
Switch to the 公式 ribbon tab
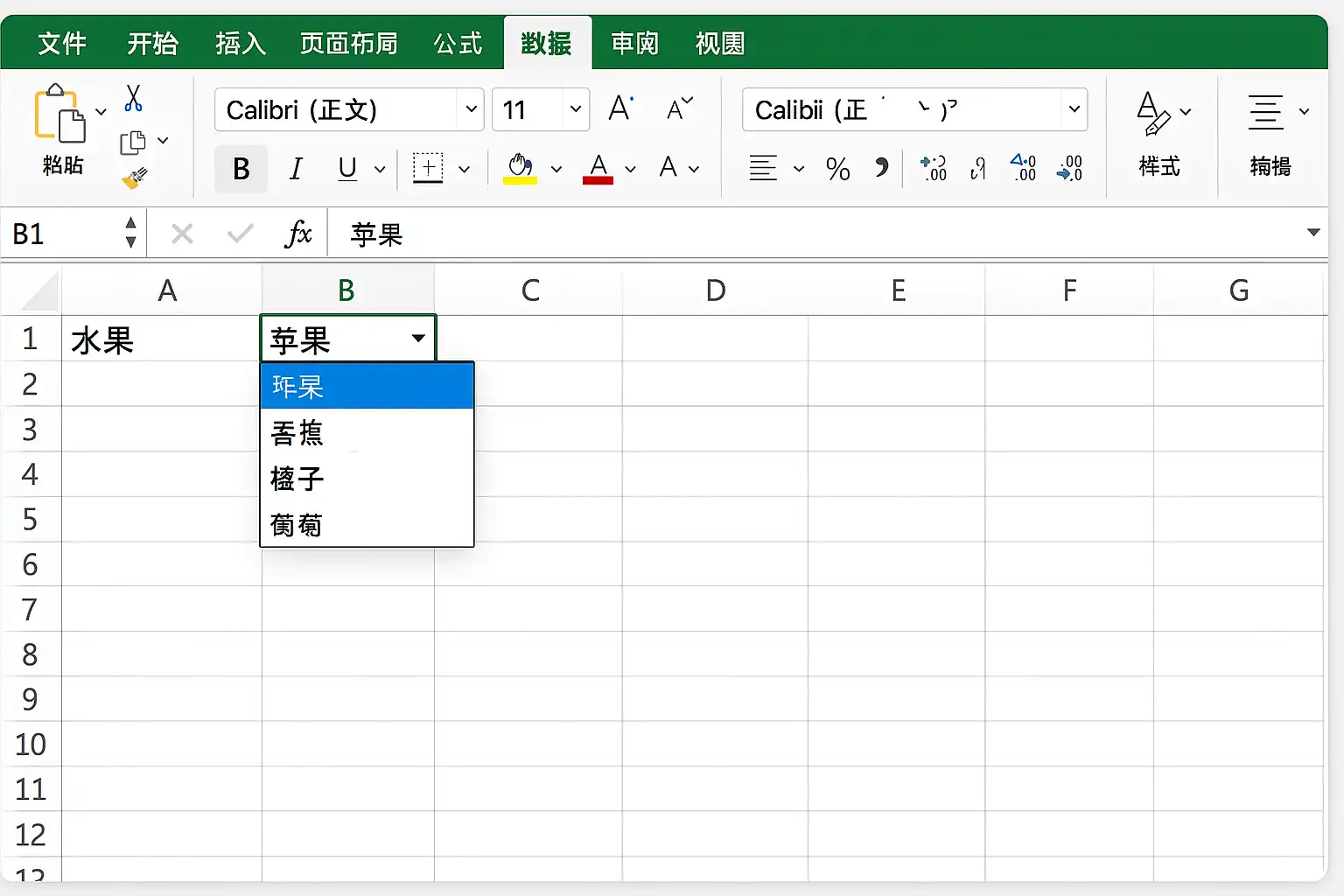(x=458, y=43)
